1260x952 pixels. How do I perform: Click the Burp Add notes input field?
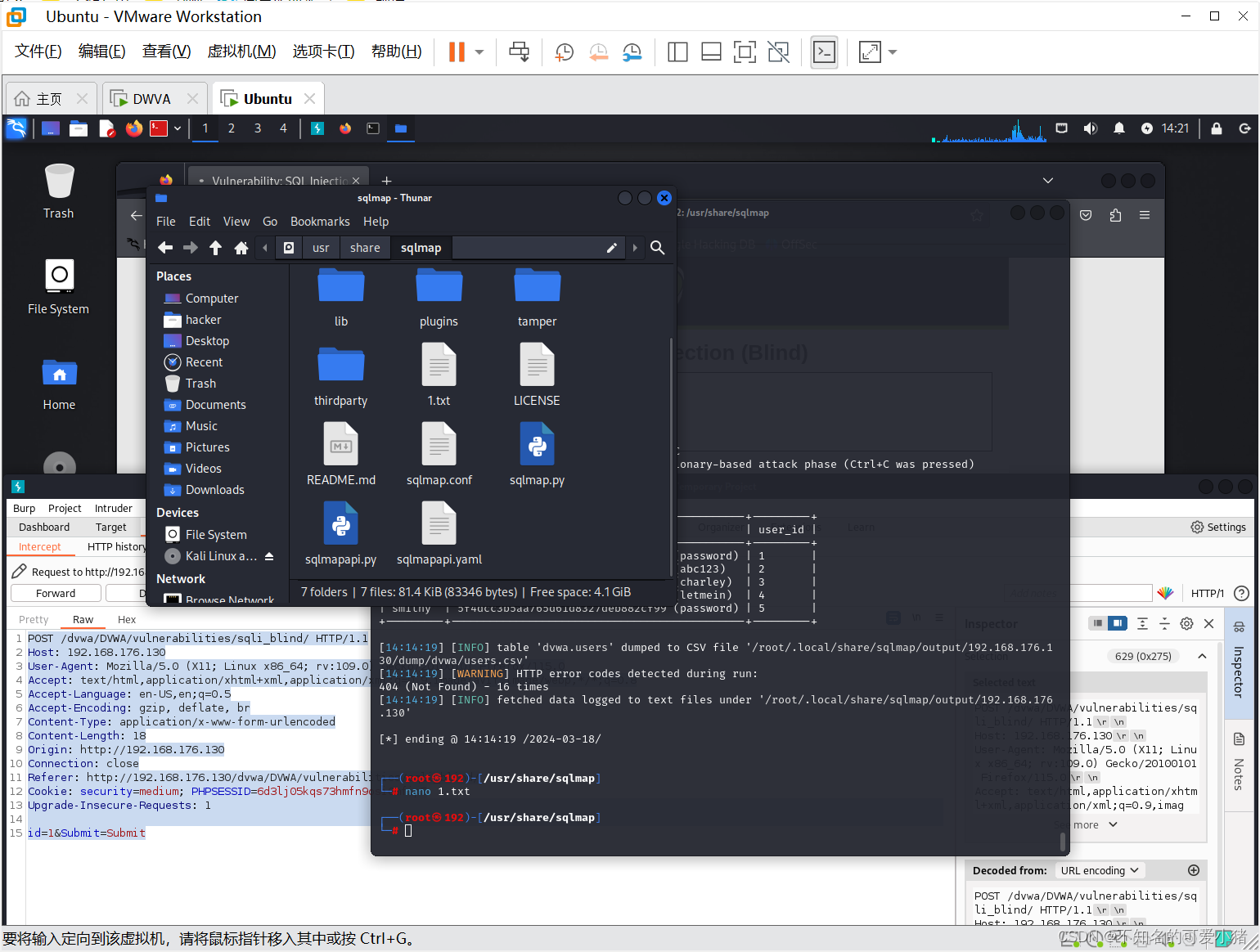tap(1079, 593)
